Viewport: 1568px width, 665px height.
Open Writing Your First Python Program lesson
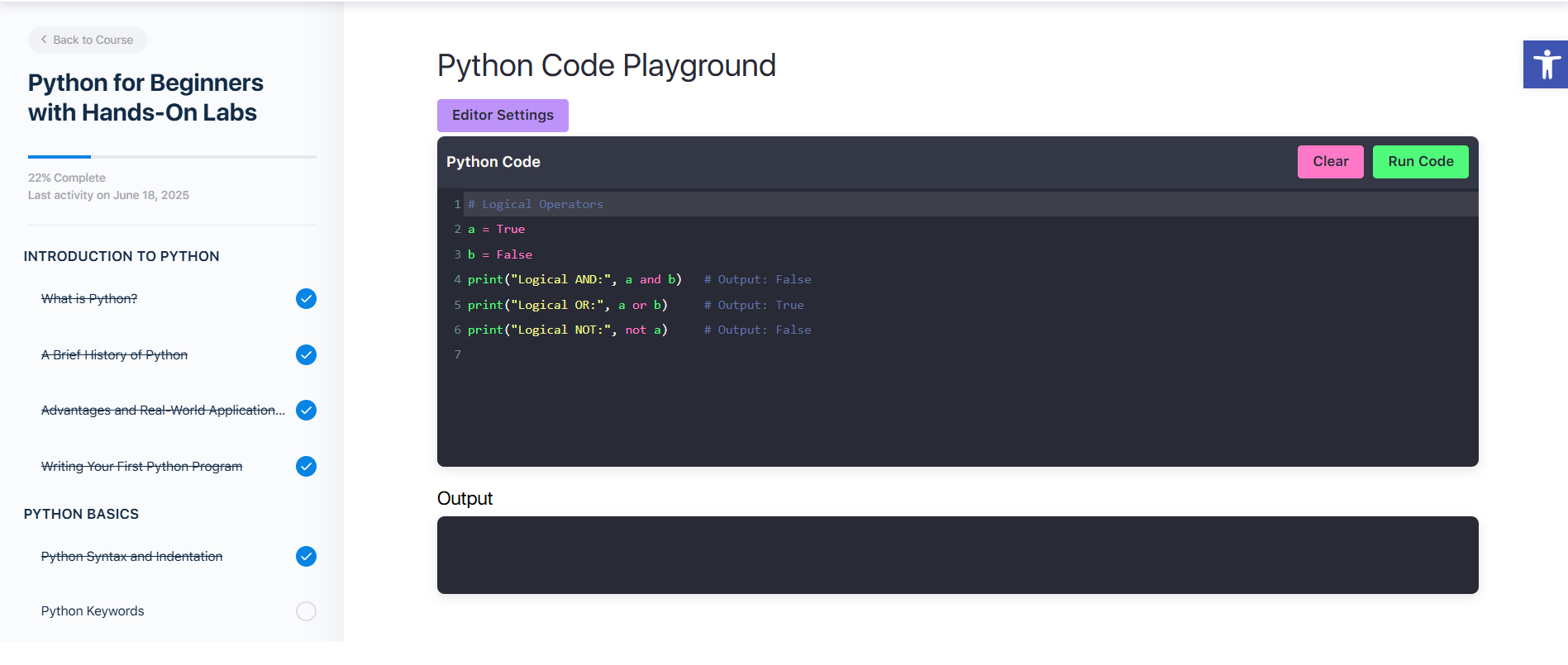141,467
